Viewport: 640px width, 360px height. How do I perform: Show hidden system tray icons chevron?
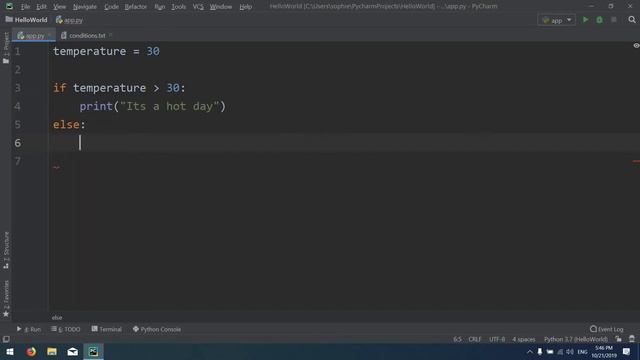529,351
